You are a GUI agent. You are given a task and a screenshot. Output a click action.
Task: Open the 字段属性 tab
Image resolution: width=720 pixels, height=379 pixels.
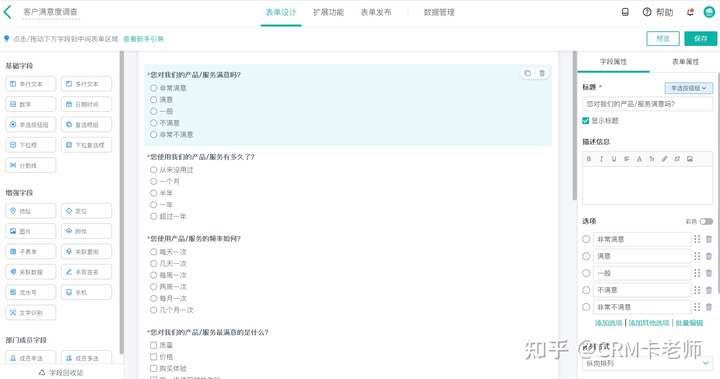[x=613, y=62]
